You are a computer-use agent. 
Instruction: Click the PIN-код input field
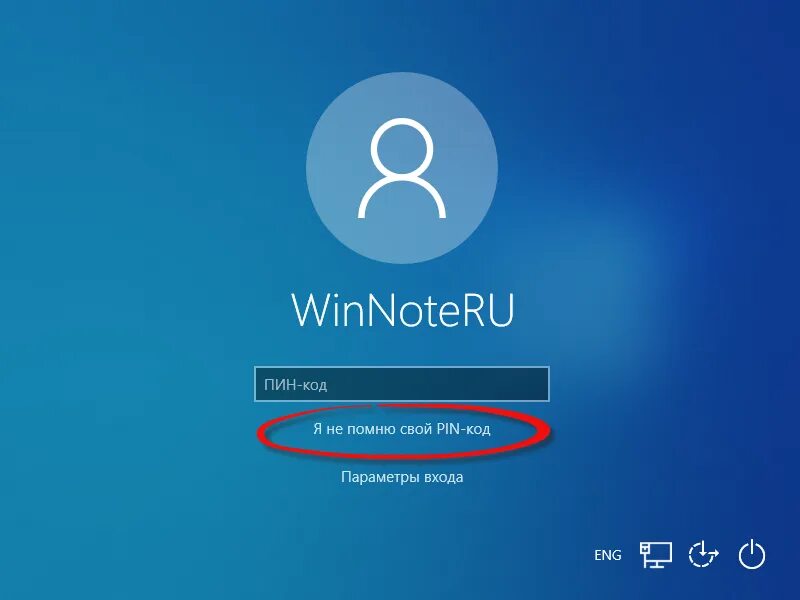(x=402, y=384)
